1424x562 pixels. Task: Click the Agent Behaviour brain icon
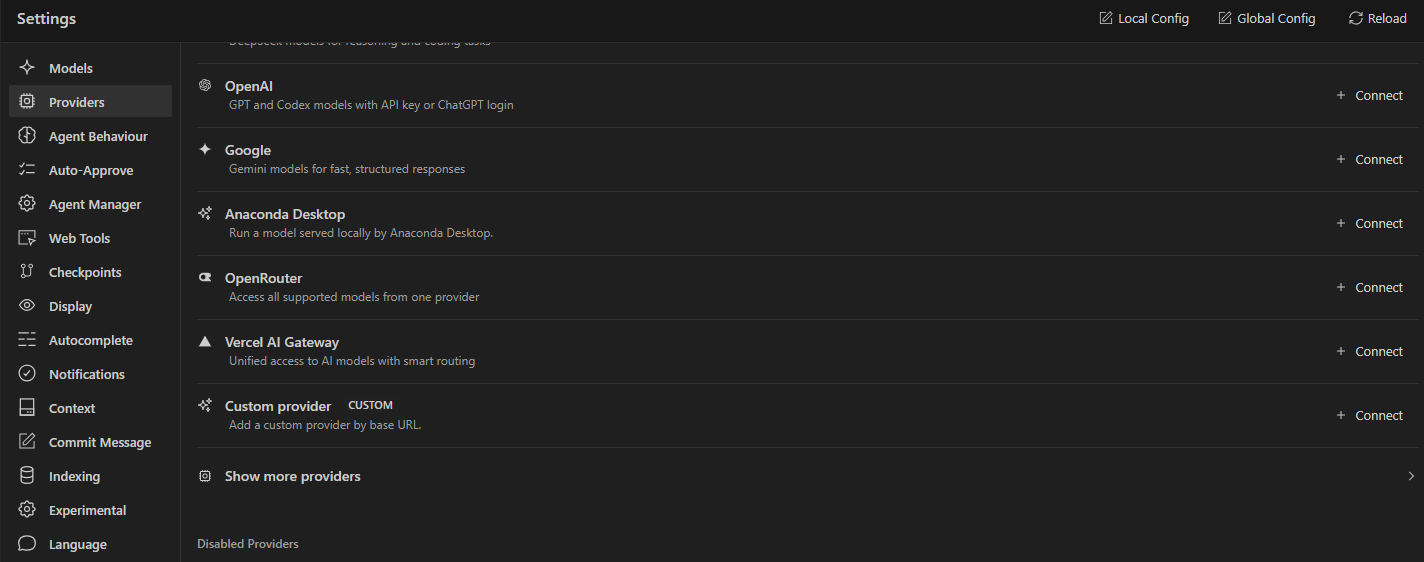27,136
